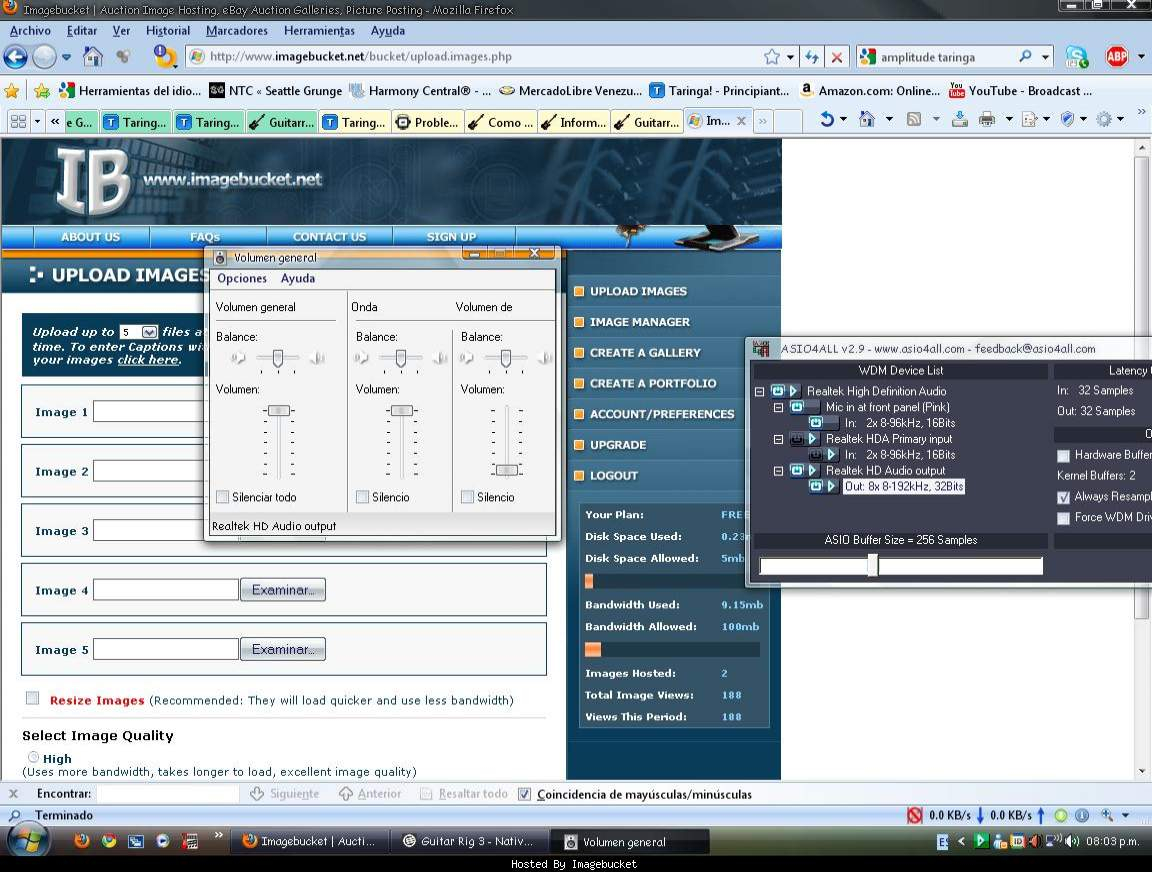
Task: Click power icon of Realtek HDA Primary input
Action: point(797,439)
